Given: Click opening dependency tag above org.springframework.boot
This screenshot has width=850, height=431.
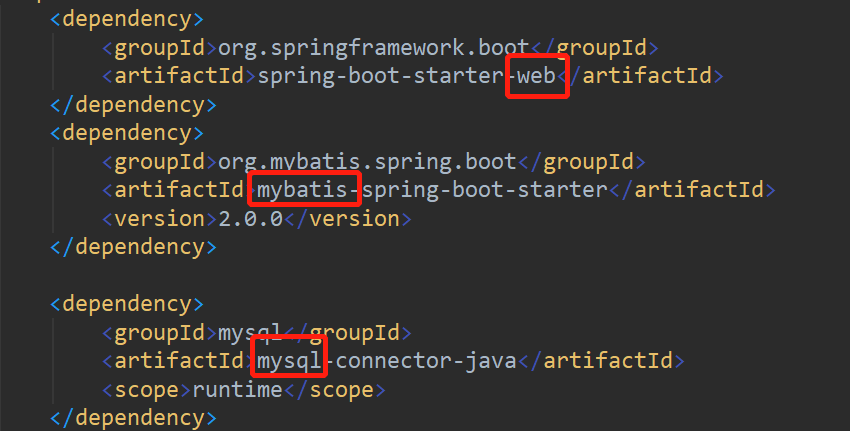Looking at the screenshot, I should tap(127, 20).
